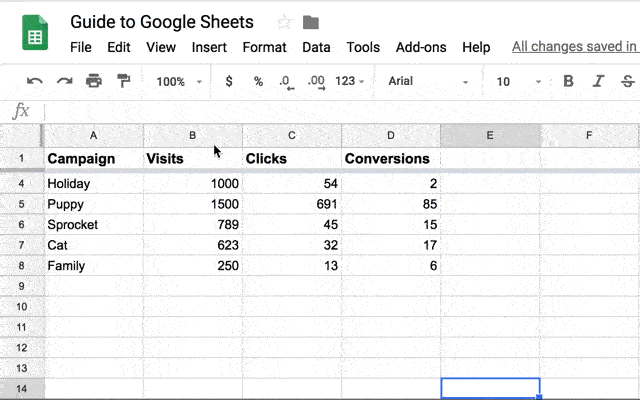
Task: Star this spreadsheet document
Action: 284,22
